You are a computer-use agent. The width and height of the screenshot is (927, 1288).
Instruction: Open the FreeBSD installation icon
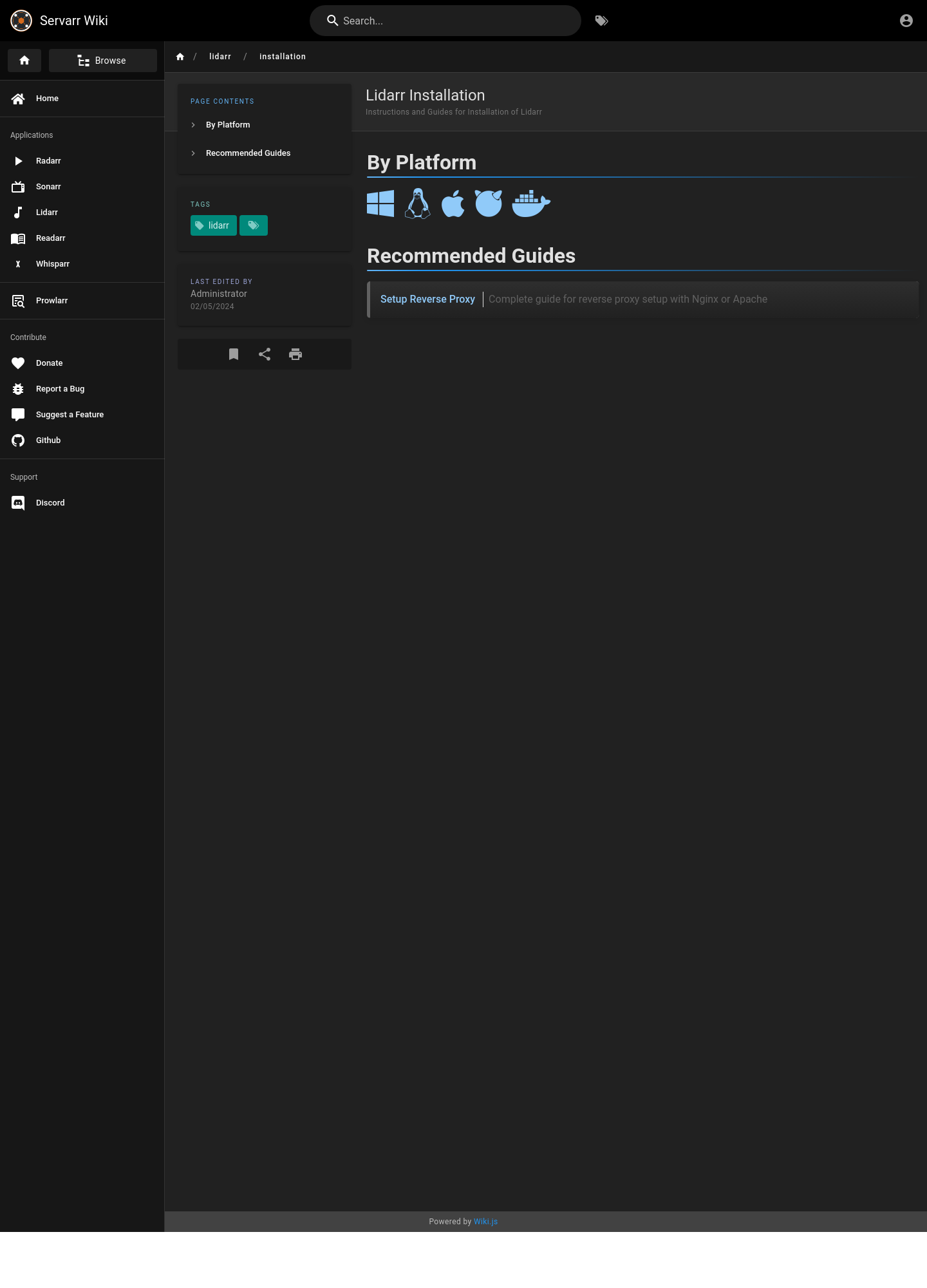pos(489,204)
